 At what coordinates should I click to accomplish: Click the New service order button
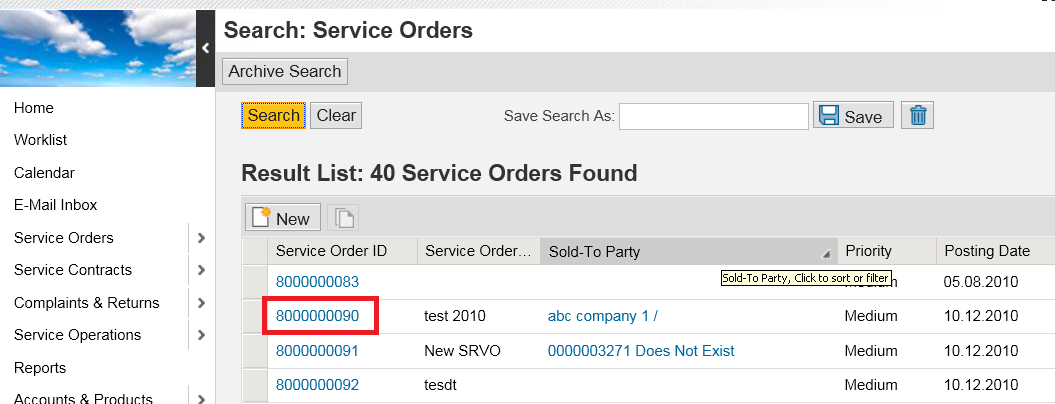[282, 218]
